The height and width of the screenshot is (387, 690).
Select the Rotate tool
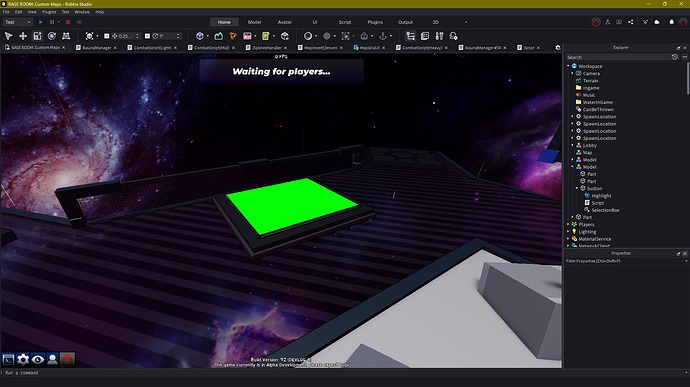[51, 36]
